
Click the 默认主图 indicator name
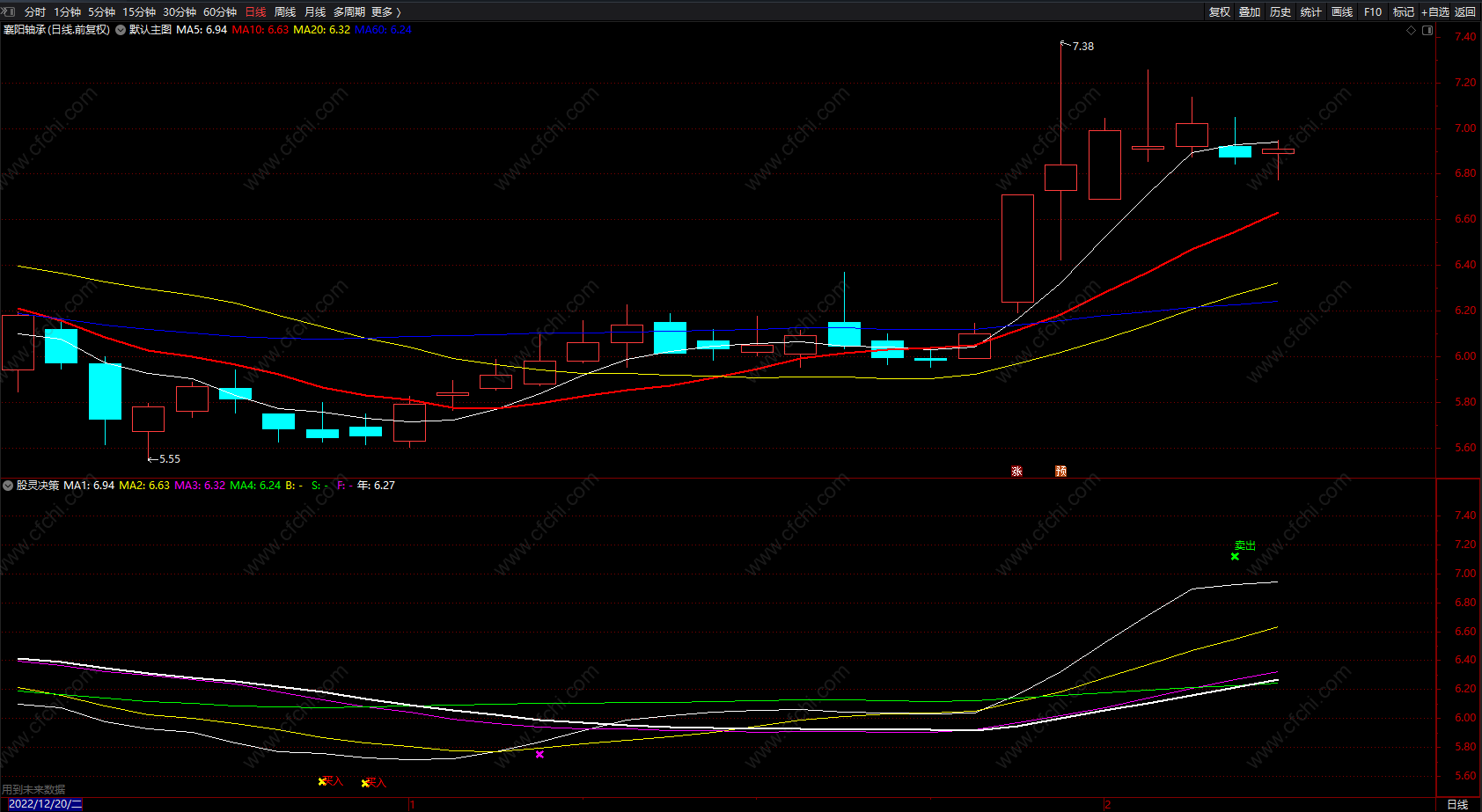(x=150, y=30)
